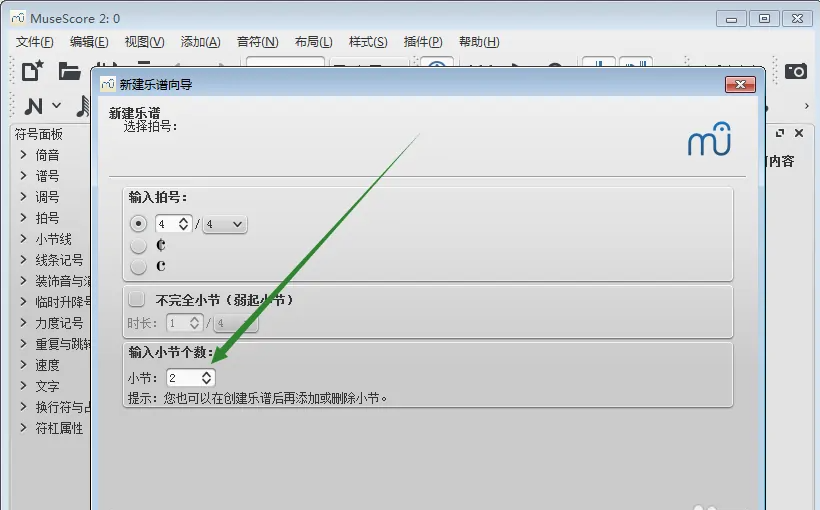
Task: Click the 输入拍号 group label
Action: click(158, 197)
